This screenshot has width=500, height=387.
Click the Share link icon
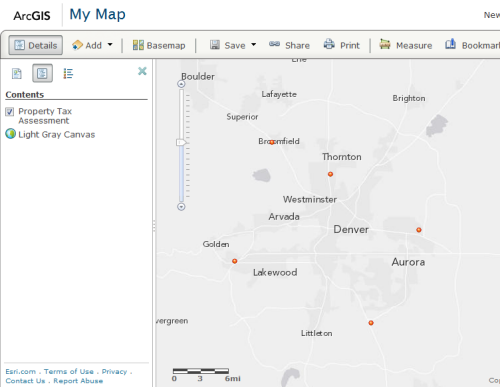(x=274, y=44)
